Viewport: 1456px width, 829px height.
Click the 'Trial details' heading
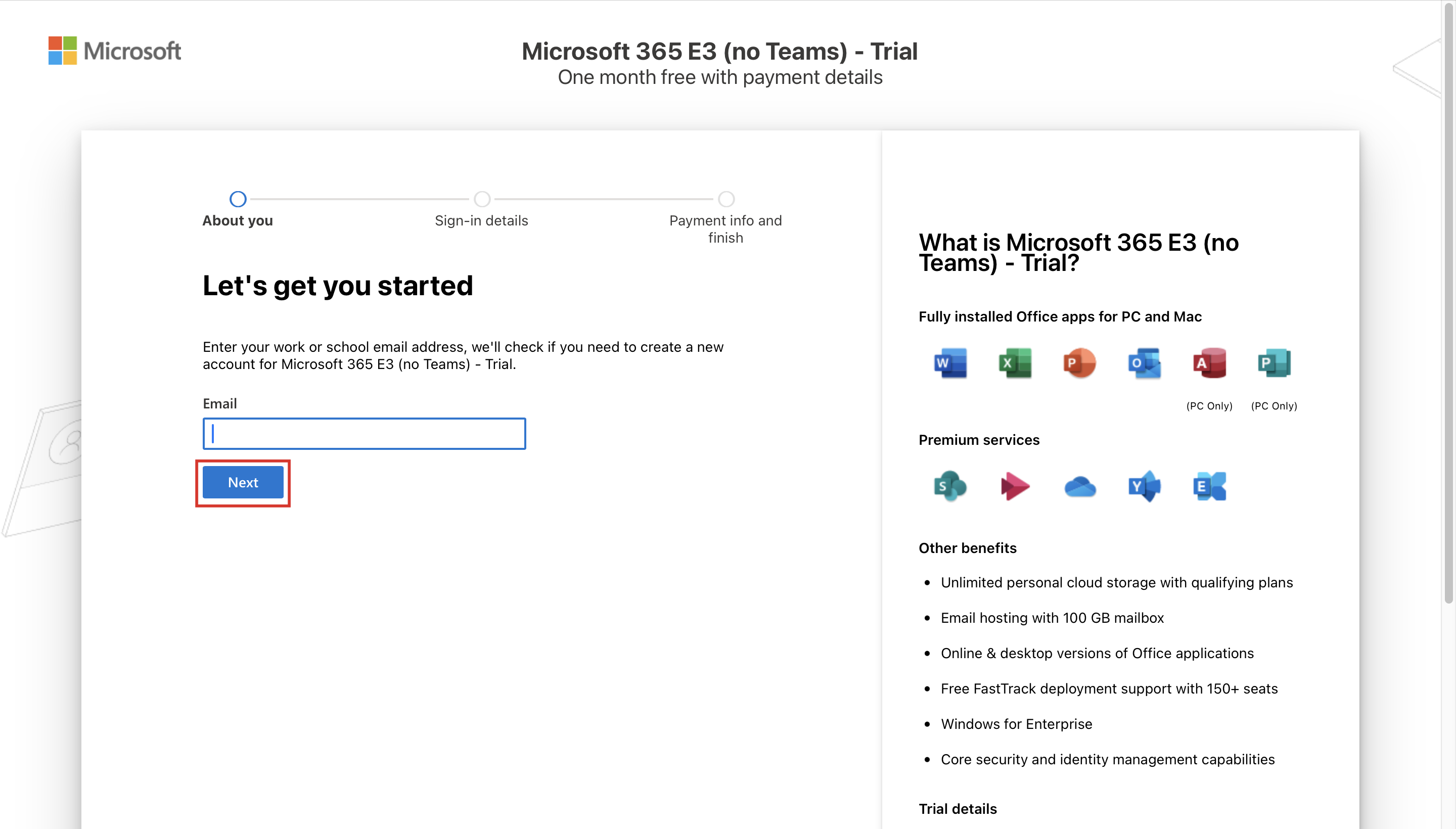[x=958, y=808]
